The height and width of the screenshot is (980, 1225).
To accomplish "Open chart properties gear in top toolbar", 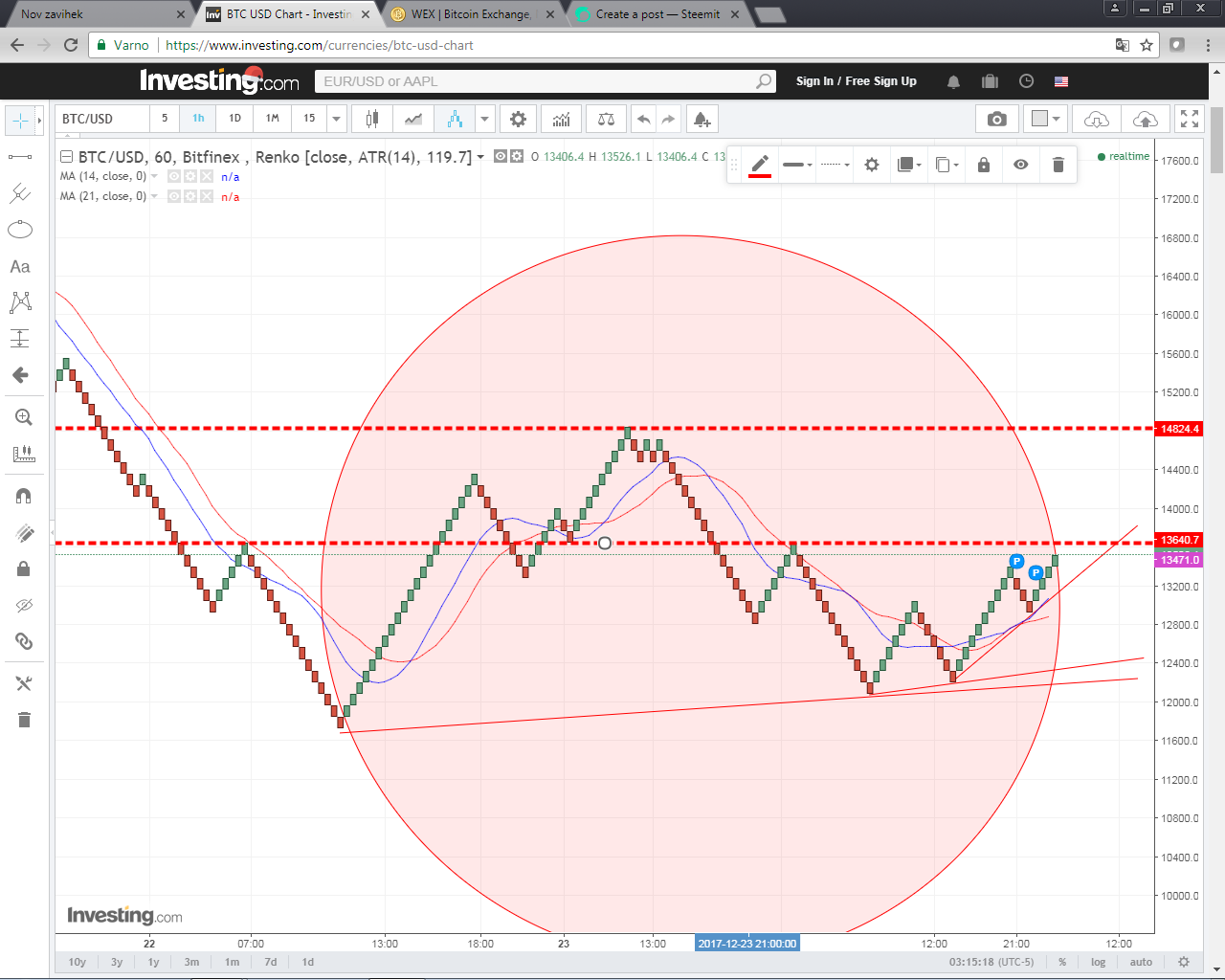I will (x=518, y=119).
